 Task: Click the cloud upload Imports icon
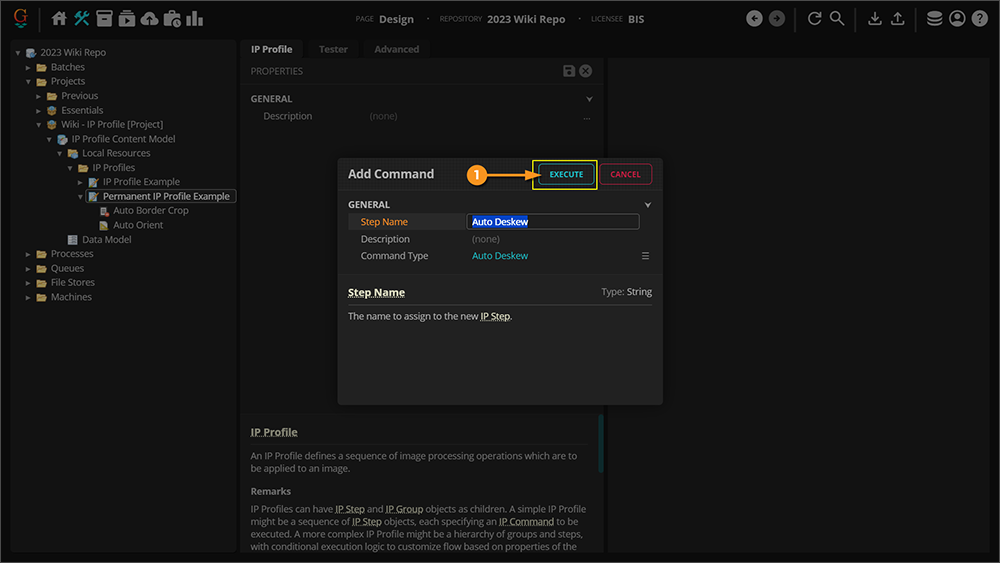(x=149, y=18)
